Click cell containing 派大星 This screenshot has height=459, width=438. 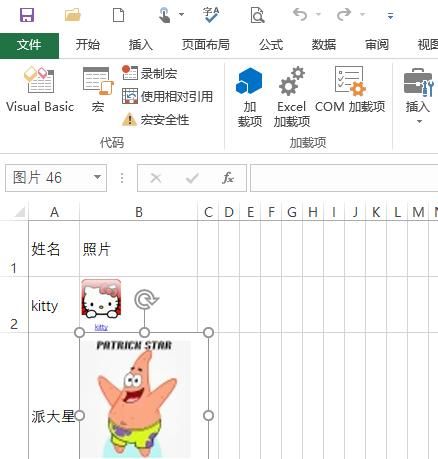tap(54, 397)
